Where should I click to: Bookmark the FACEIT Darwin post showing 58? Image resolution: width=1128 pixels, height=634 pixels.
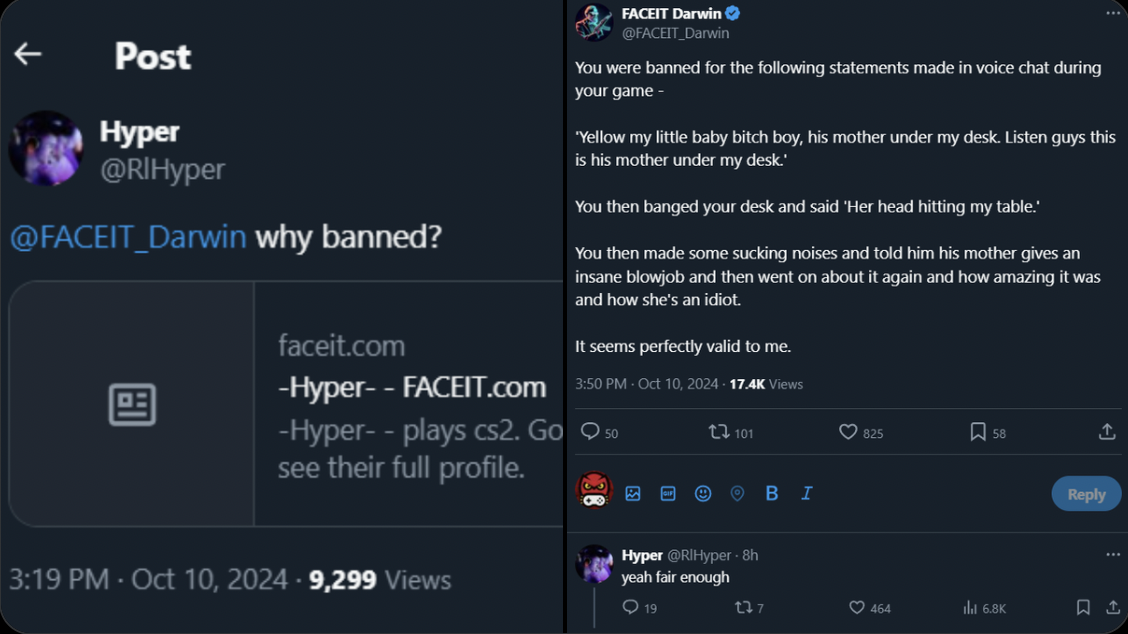click(x=978, y=432)
